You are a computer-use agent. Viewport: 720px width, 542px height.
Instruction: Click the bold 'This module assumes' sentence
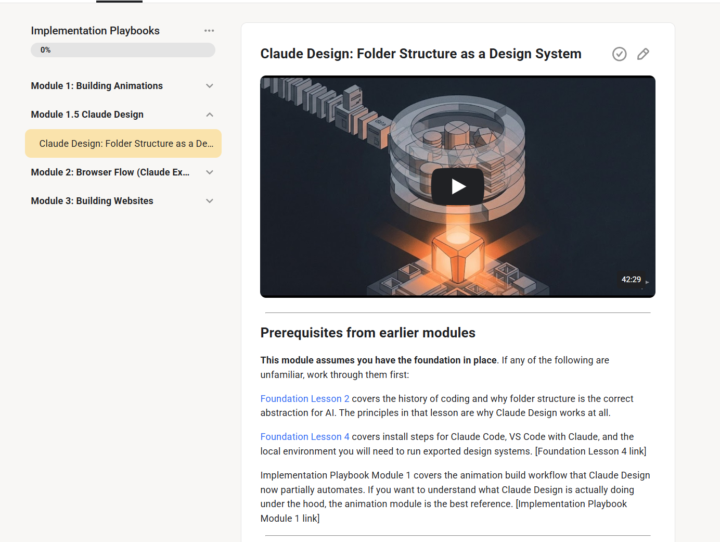378,360
